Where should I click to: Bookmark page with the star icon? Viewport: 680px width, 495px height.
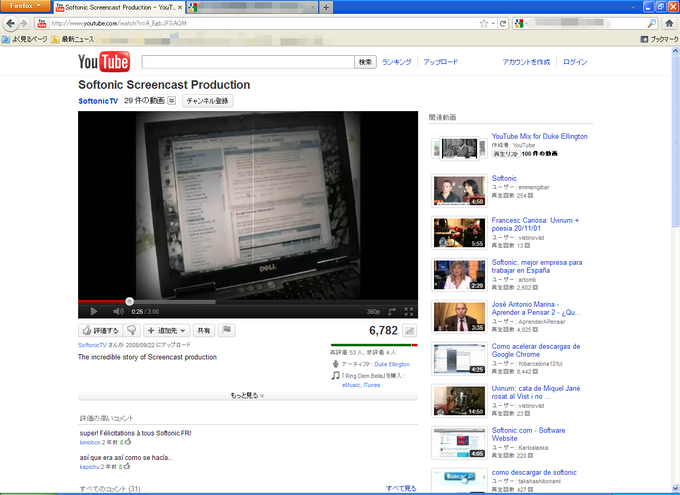(484, 23)
